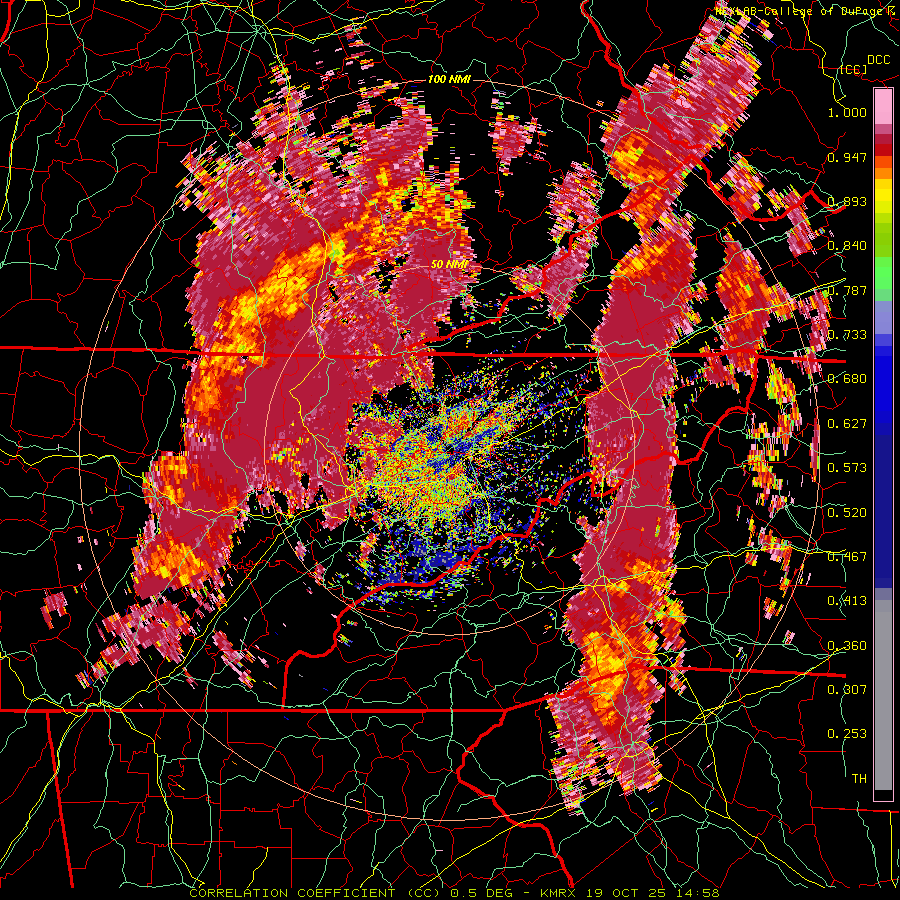Click the 100 NMI range ring label
The height and width of the screenshot is (900, 900).
click(x=449, y=79)
